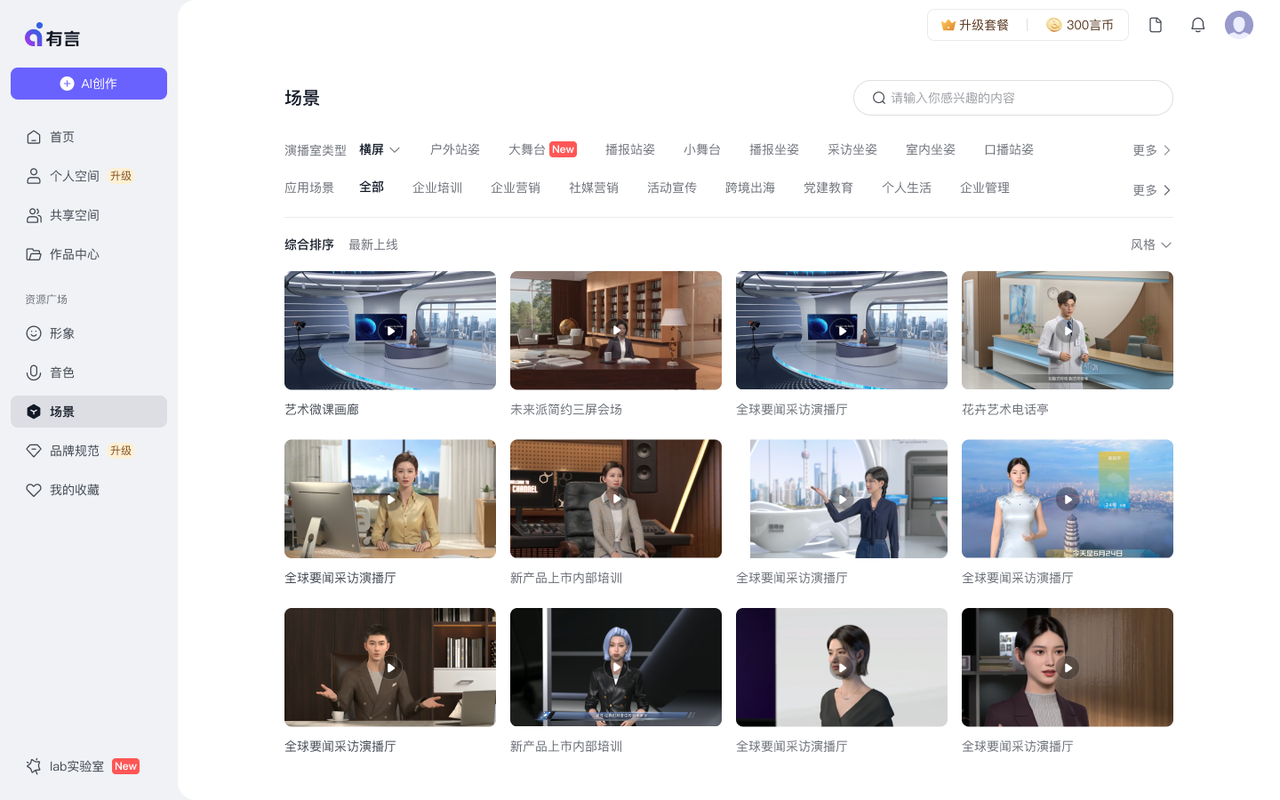1280x800 pixels.
Task: Expand 更多 for 应用场景 row
Action: pyautogui.click(x=1151, y=190)
